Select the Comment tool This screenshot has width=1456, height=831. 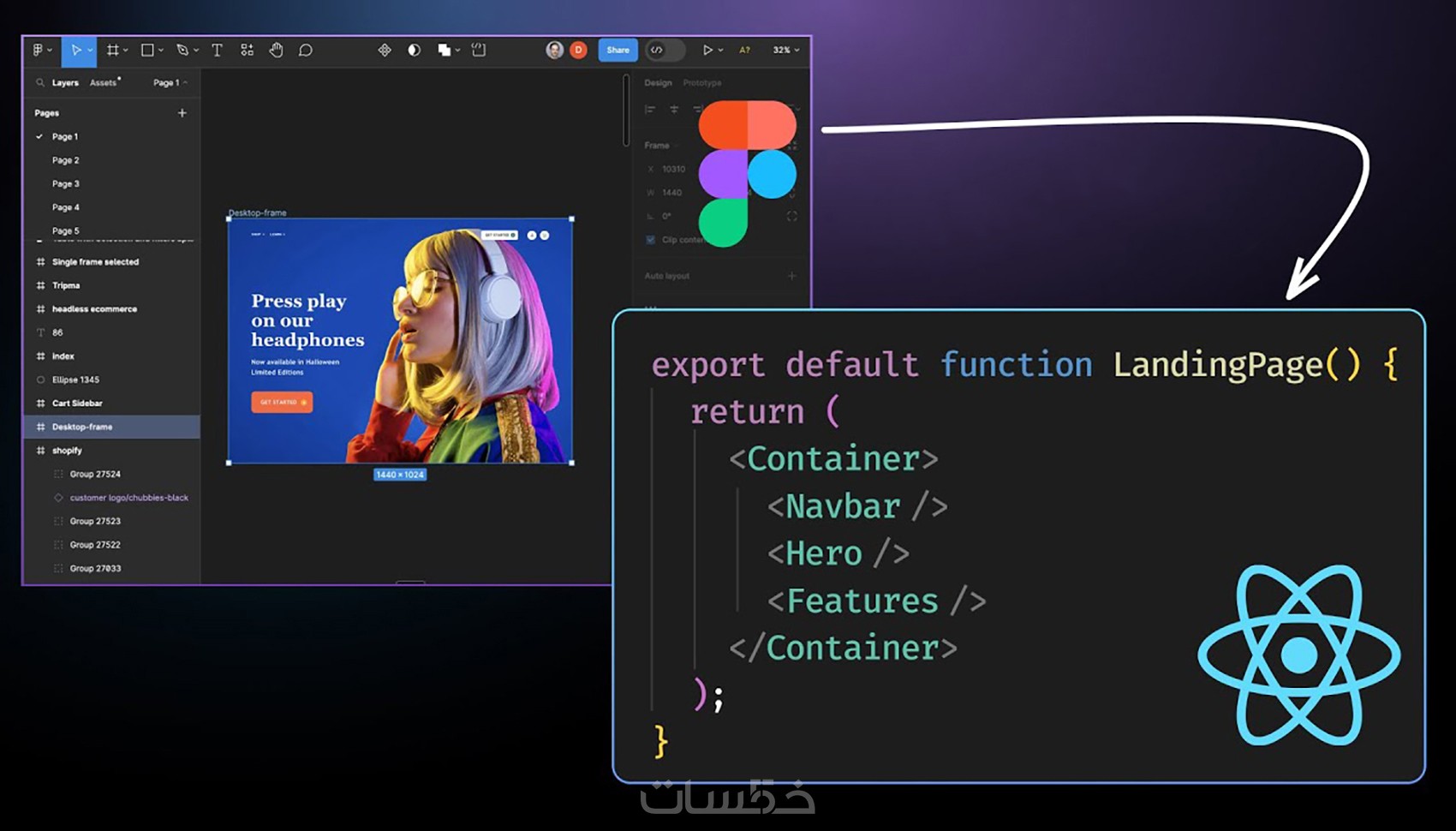pos(306,51)
